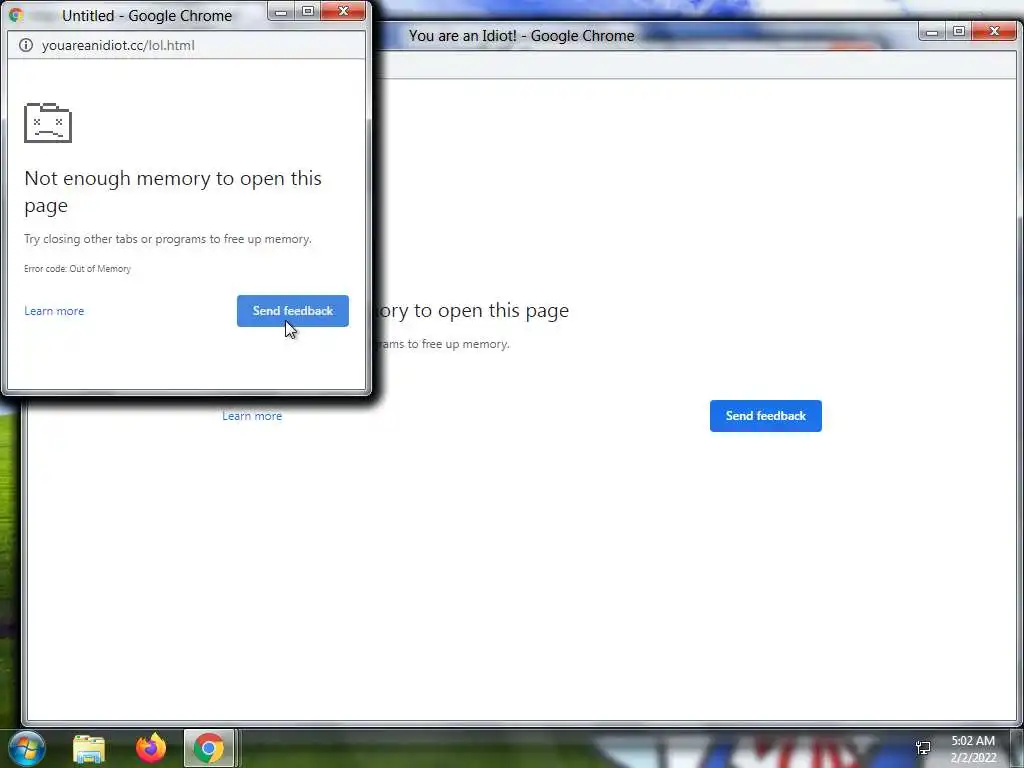Close the Untitled Chrome window
The image size is (1024, 768).
tap(343, 11)
